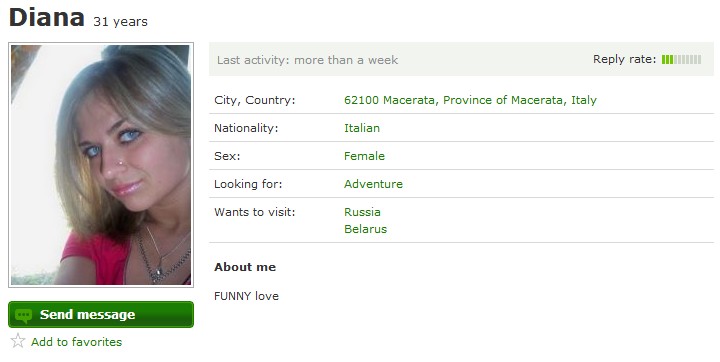
Task: Click Belarus under Wants to visit
Action: [x=366, y=229]
